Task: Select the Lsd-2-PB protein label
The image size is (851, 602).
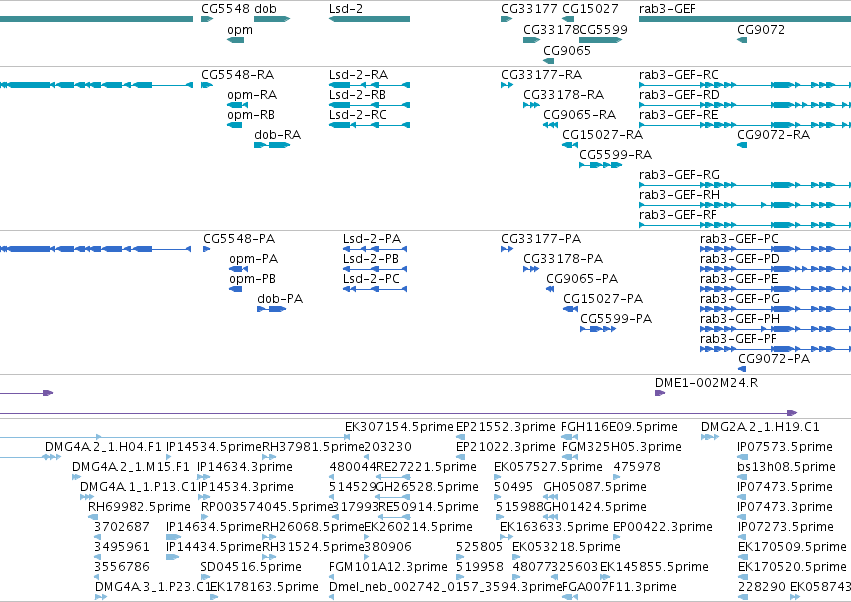Action: [371, 258]
